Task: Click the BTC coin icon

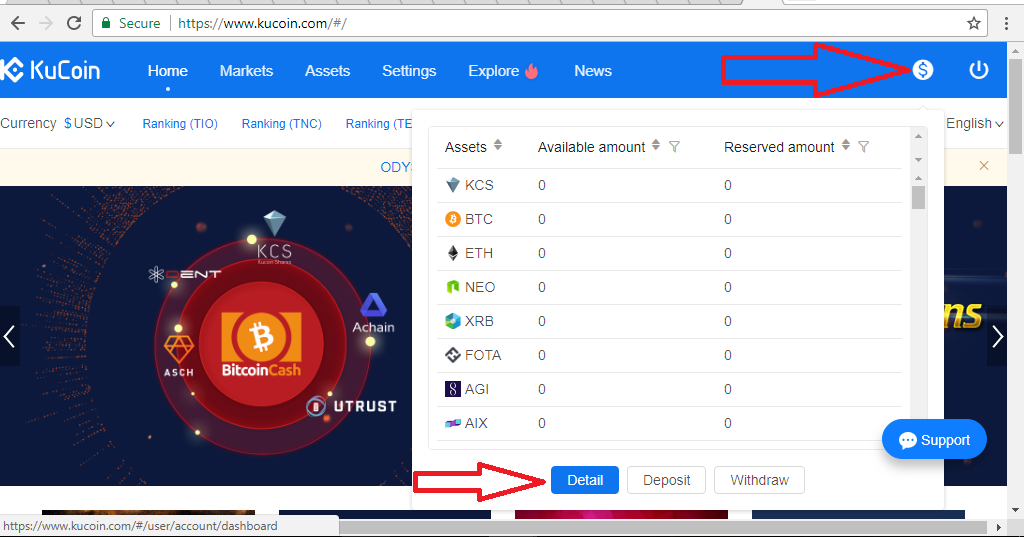Action: click(x=453, y=219)
